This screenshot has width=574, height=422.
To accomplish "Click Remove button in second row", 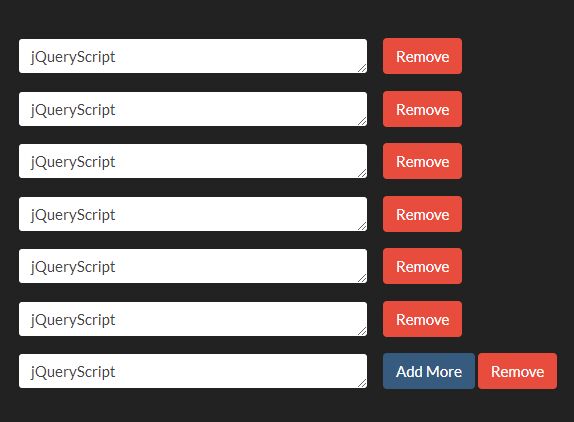I will [422, 109].
